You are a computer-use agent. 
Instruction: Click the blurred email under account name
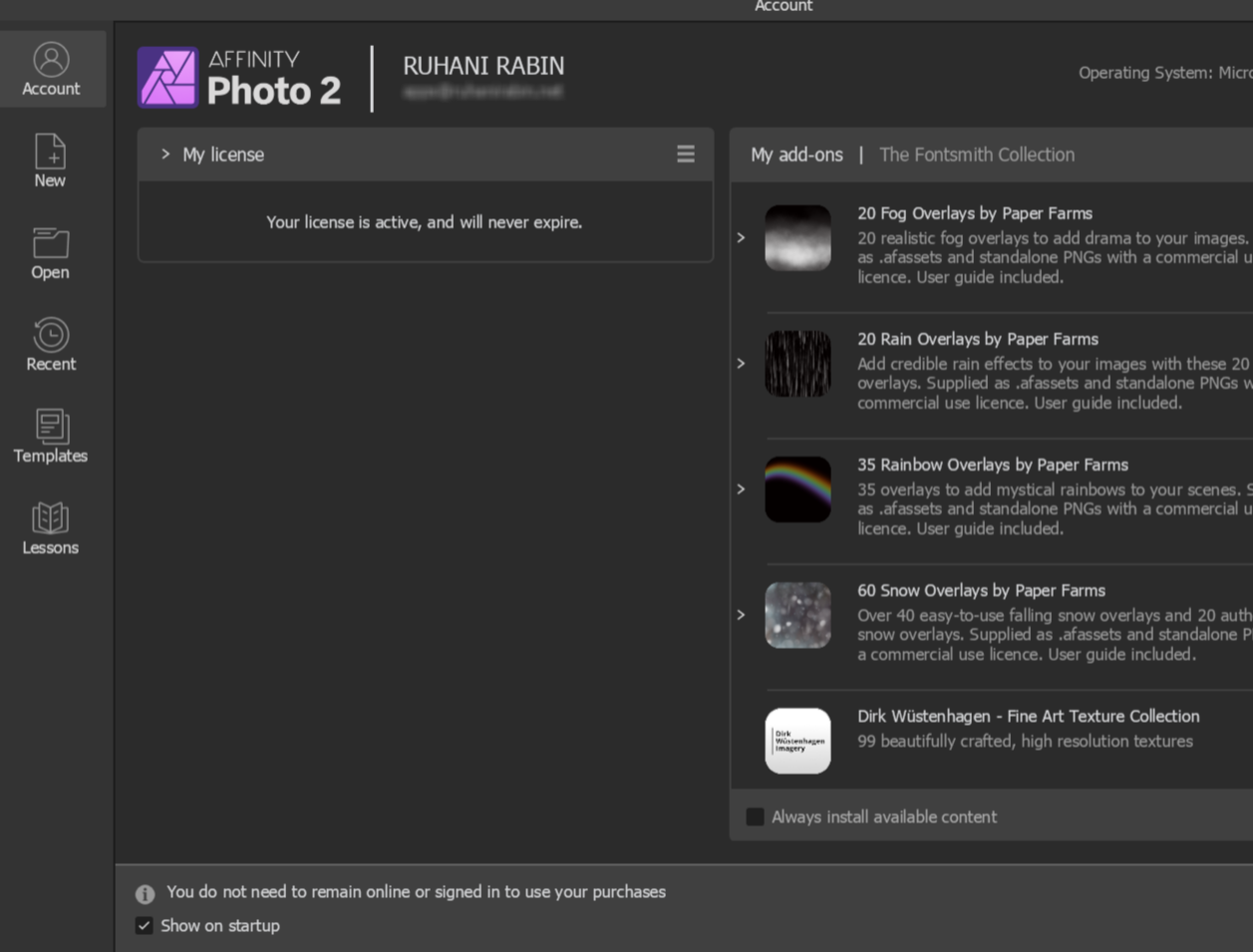click(482, 92)
